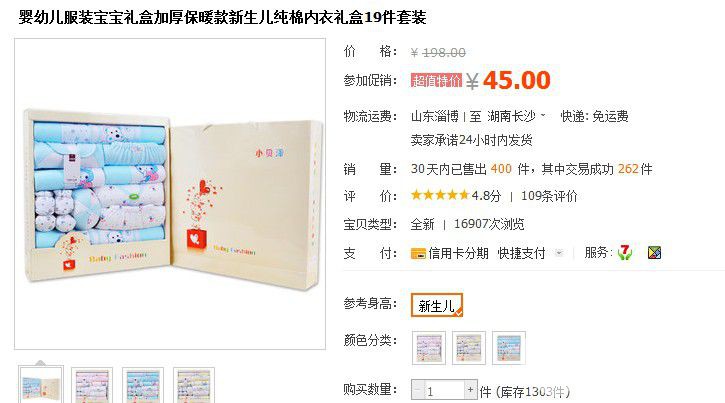Select the 新生儿 size option
The height and width of the screenshot is (403, 725).
[x=436, y=305]
